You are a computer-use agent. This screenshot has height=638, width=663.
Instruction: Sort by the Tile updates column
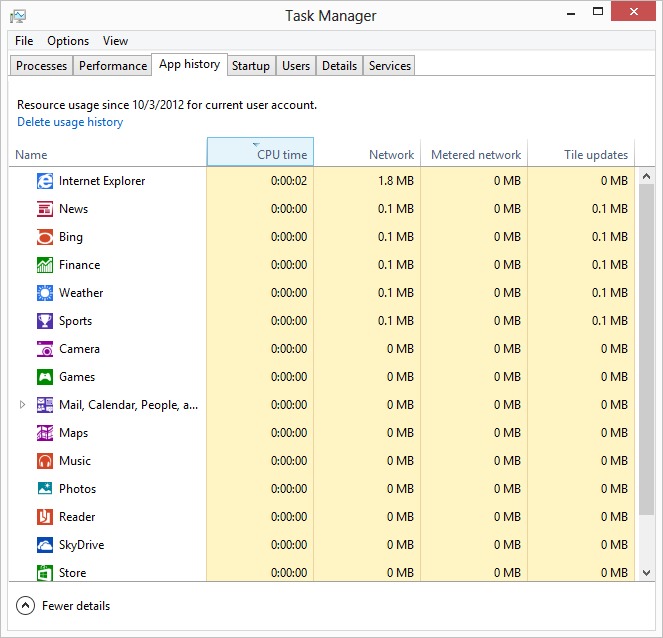tap(581, 154)
